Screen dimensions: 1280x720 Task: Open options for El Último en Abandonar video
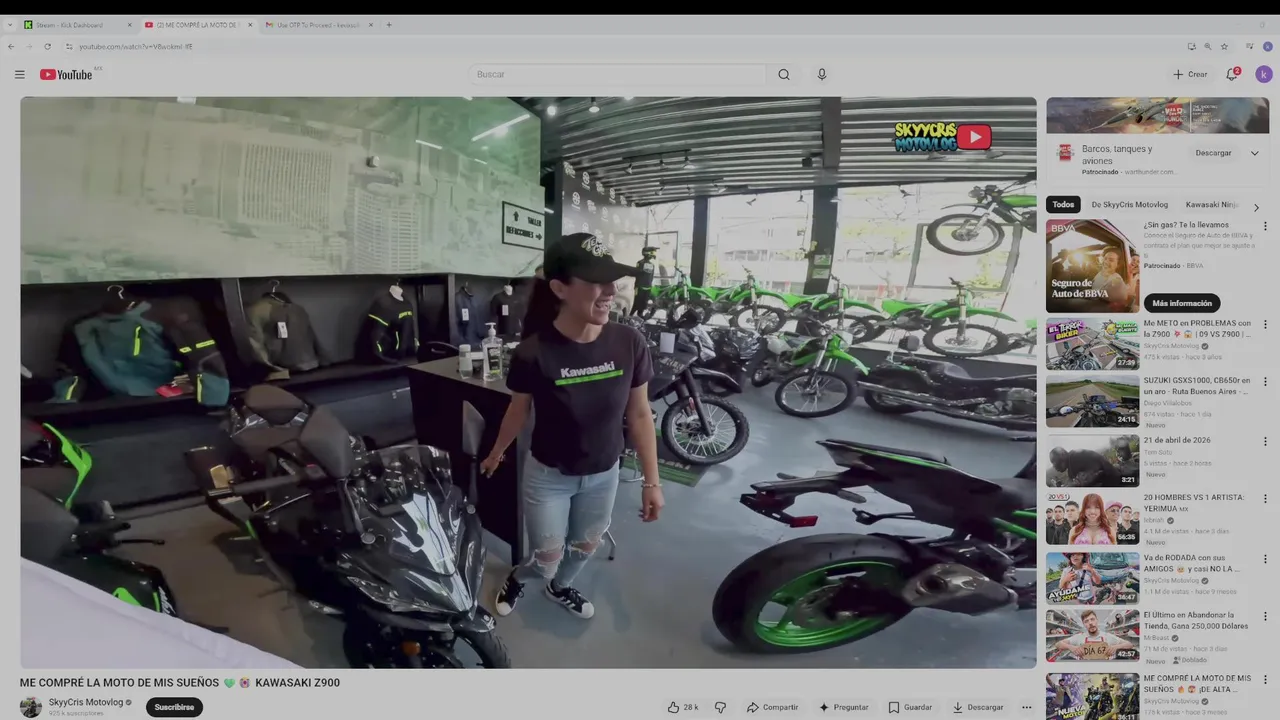(1265, 617)
